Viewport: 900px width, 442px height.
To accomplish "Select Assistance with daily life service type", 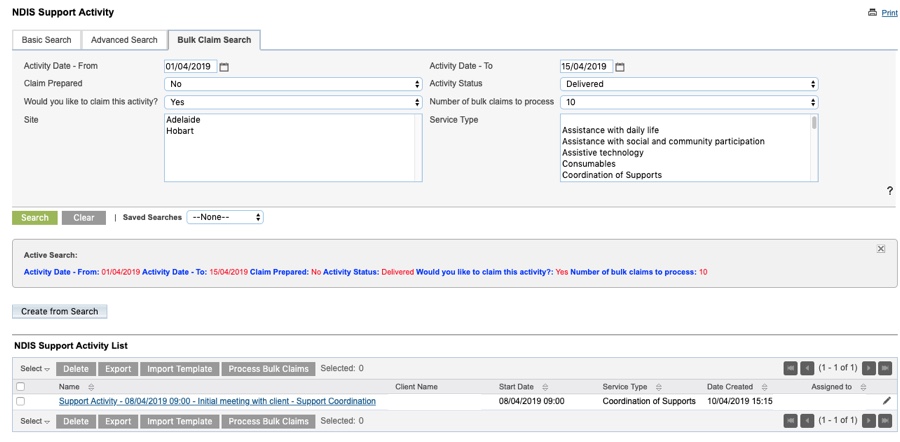I will click(x=611, y=130).
